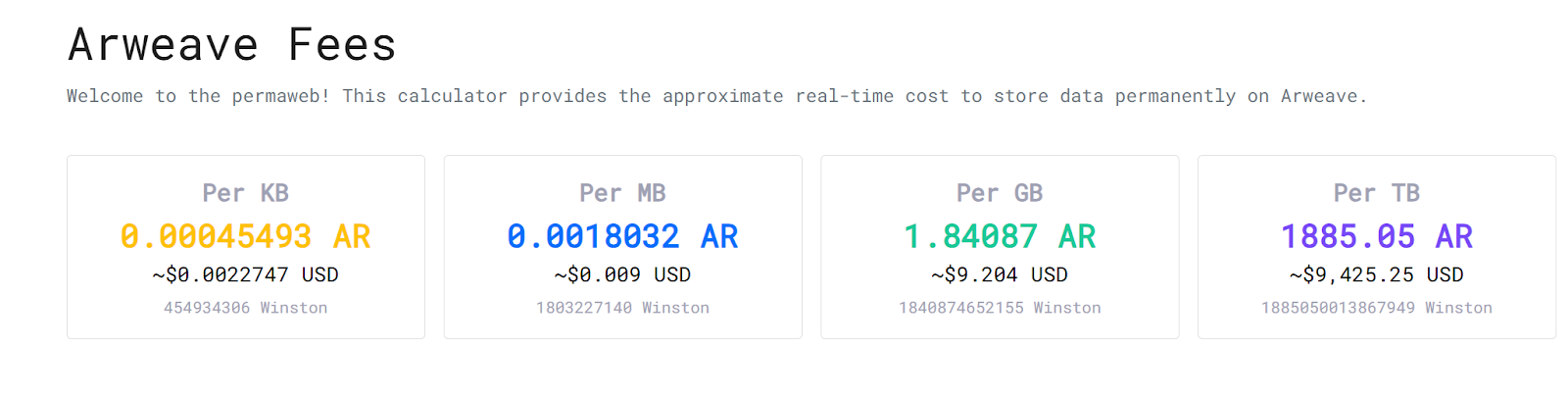The height and width of the screenshot is (396, 1568).
Task: Click the purple 1885.05 AR value
Action: point(1376,236)
